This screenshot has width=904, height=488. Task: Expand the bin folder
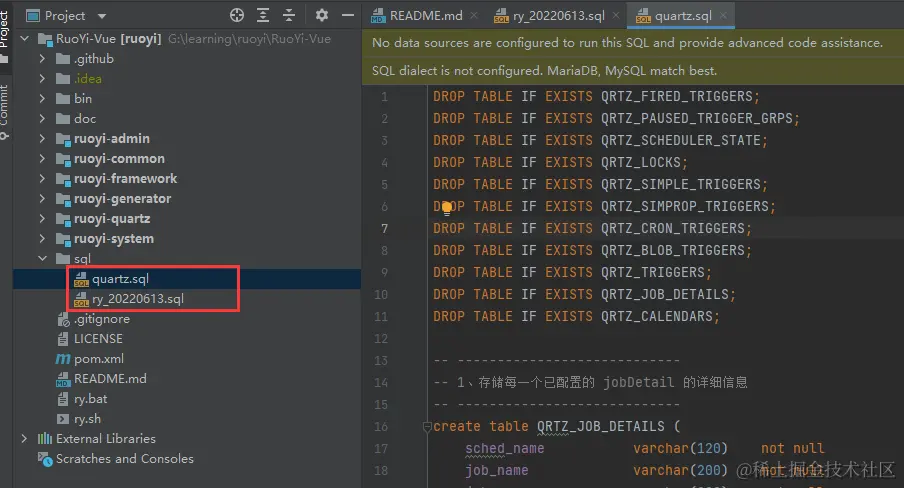pos(42,99)
